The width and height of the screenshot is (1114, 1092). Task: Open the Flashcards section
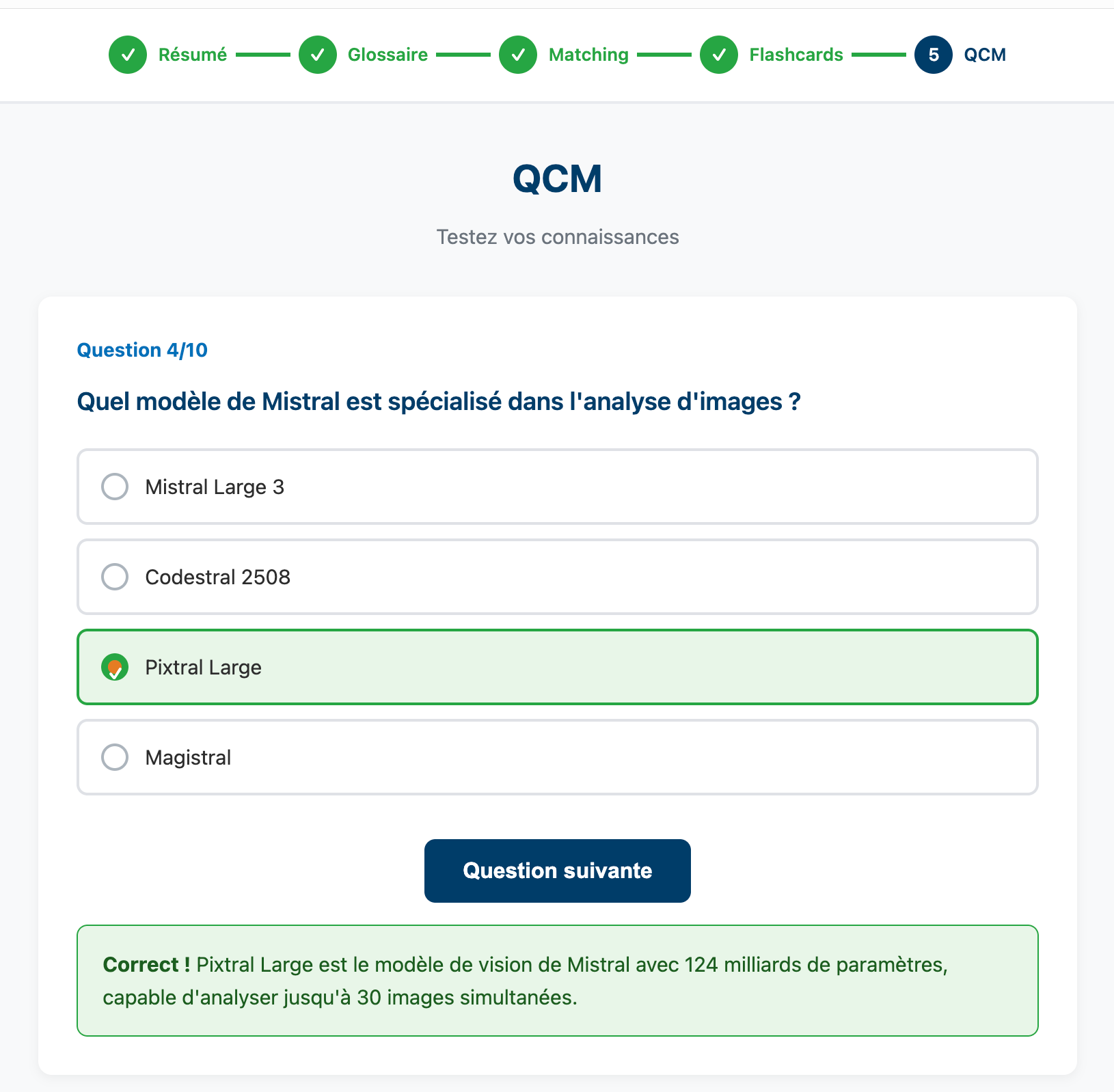click(x=796, y=55)
